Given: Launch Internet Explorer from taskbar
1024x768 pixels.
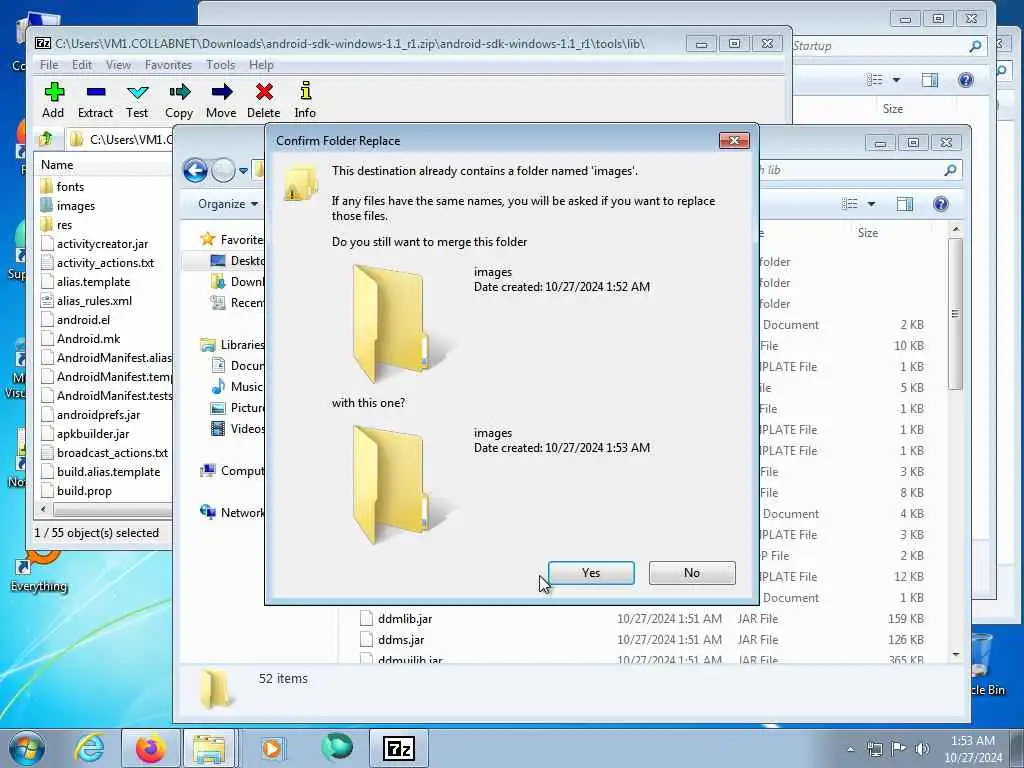Looking at the screenshot, I should coord(88,748).
